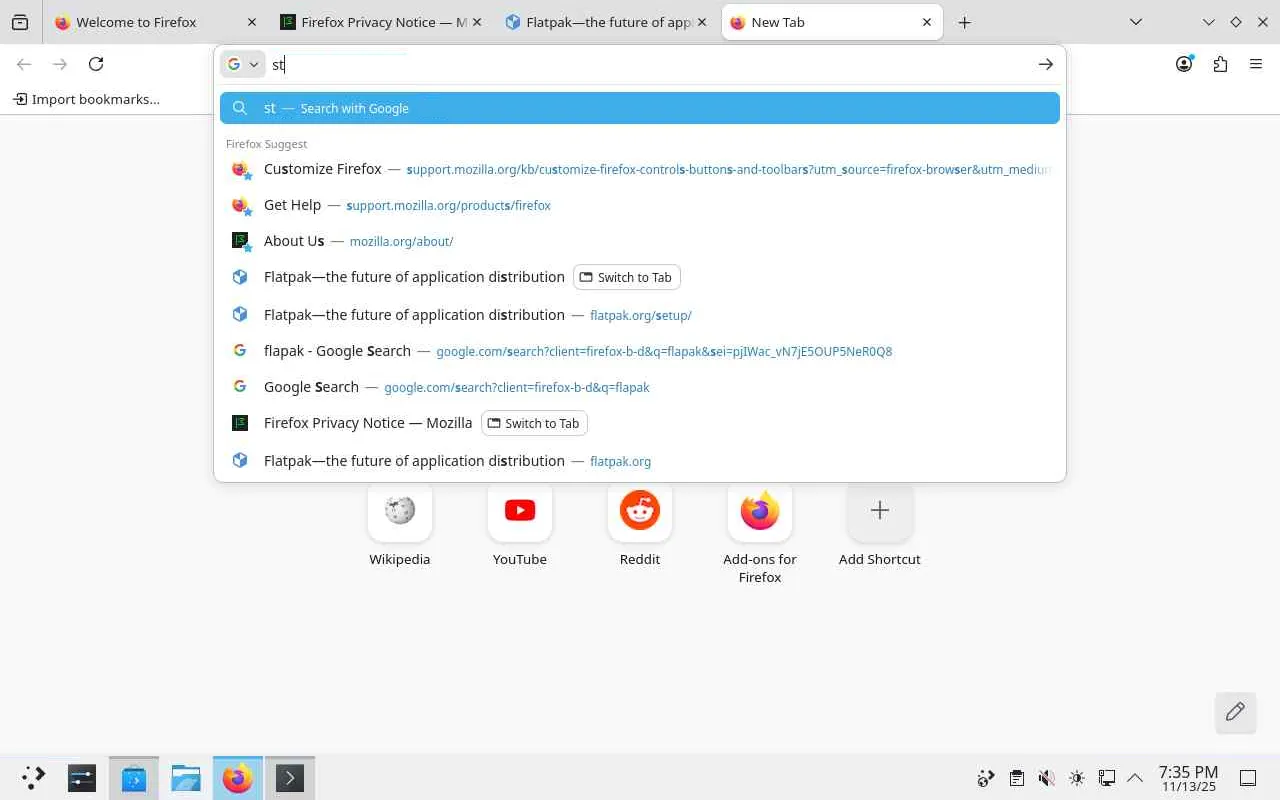
Task: Close the New Tab tab
Action: 927,22
